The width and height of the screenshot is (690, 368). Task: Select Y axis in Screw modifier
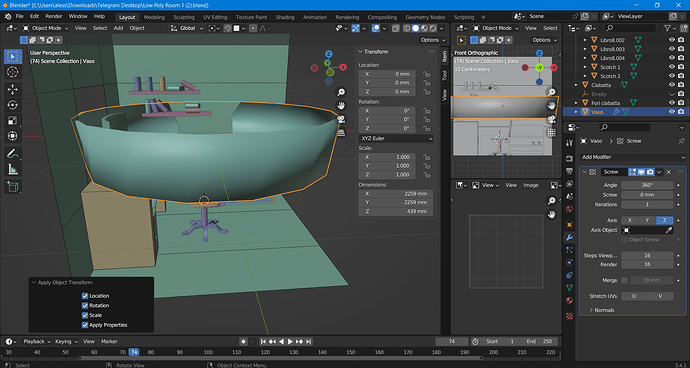[647, 220]
